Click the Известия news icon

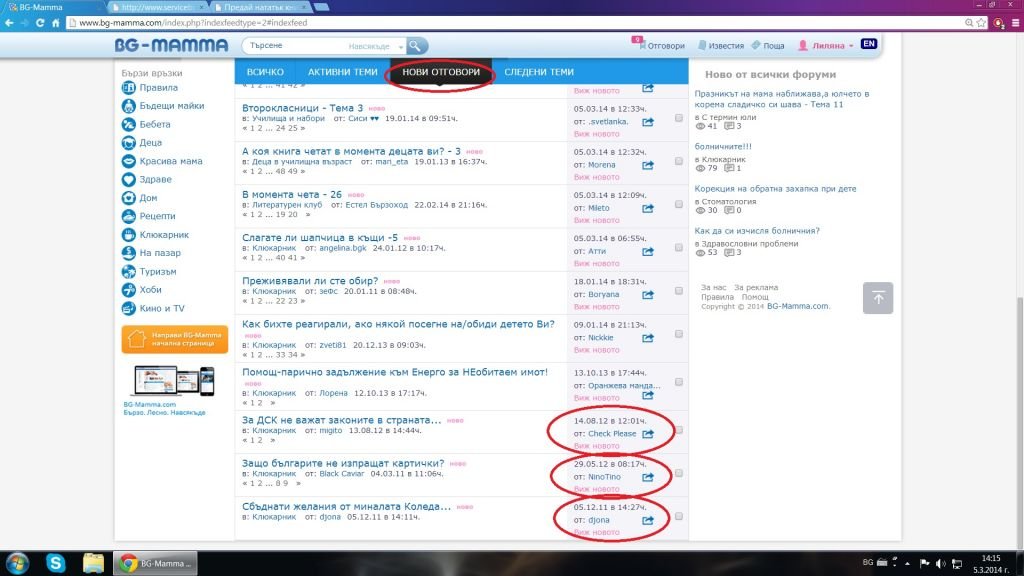pyautogui.click(x=704, y=46)
